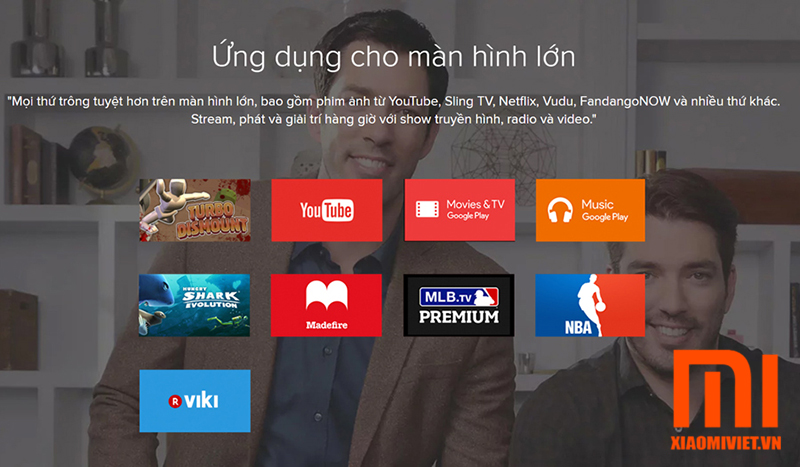Open Google Play Movies & TV tile

[459, 210]
